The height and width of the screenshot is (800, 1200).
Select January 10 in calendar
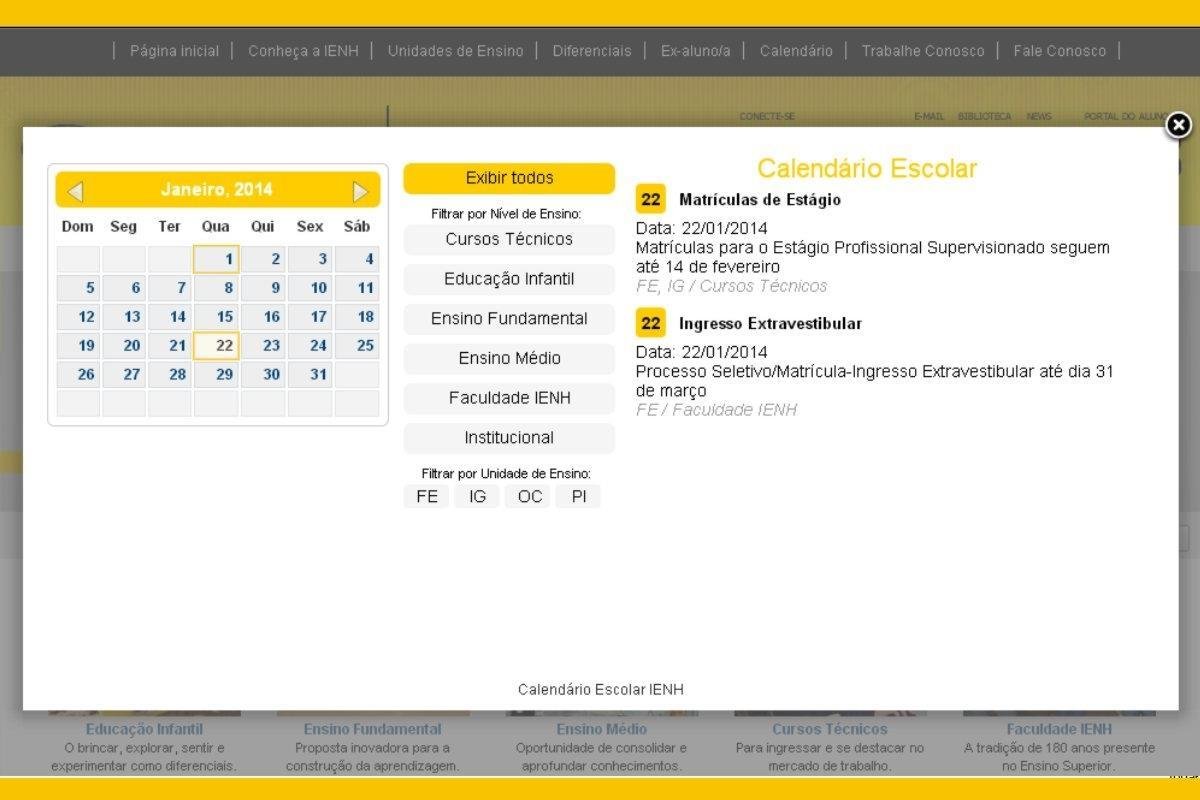coord(310,288)
